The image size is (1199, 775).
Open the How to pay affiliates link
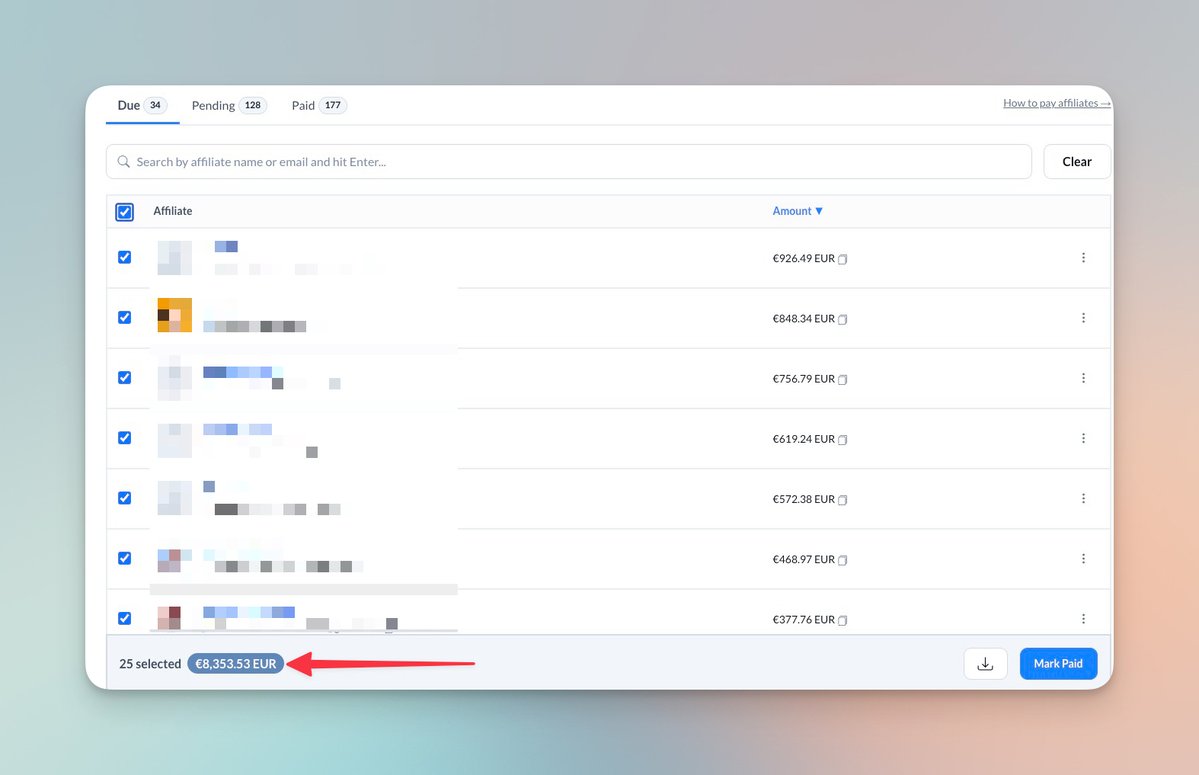(1057, 103)
